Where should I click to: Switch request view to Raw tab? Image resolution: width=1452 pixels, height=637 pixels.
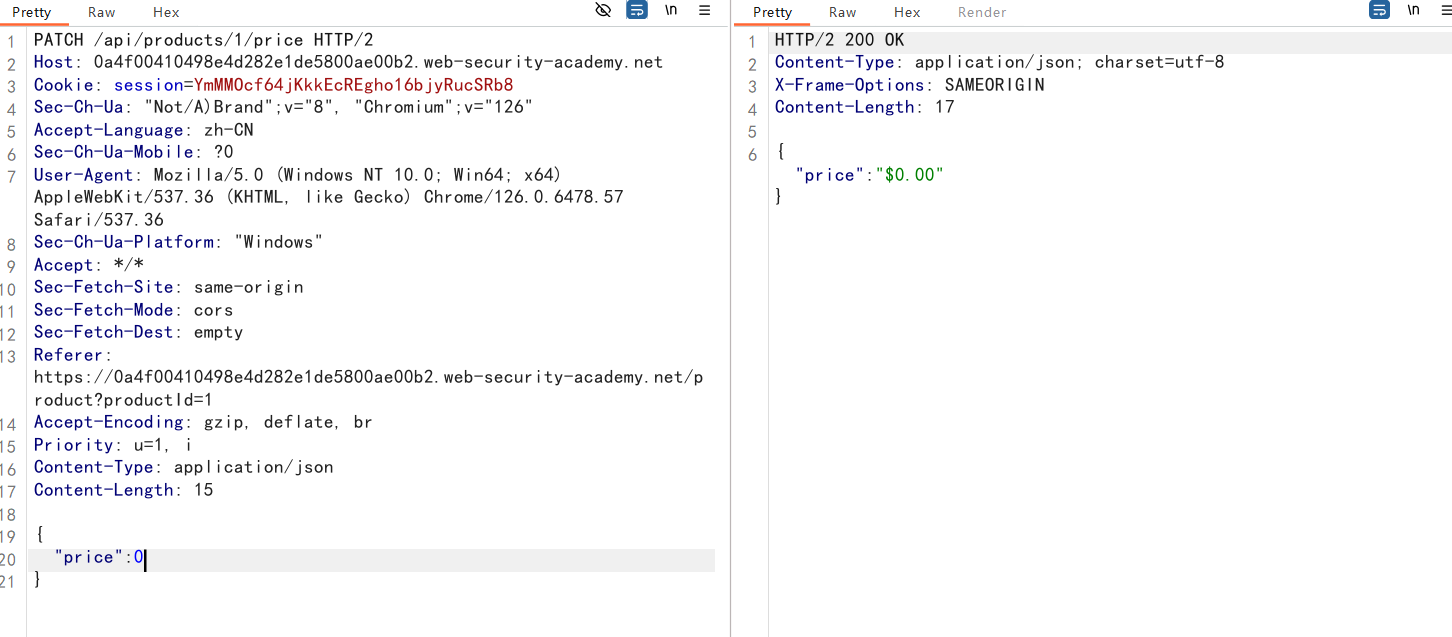point(101,12)
